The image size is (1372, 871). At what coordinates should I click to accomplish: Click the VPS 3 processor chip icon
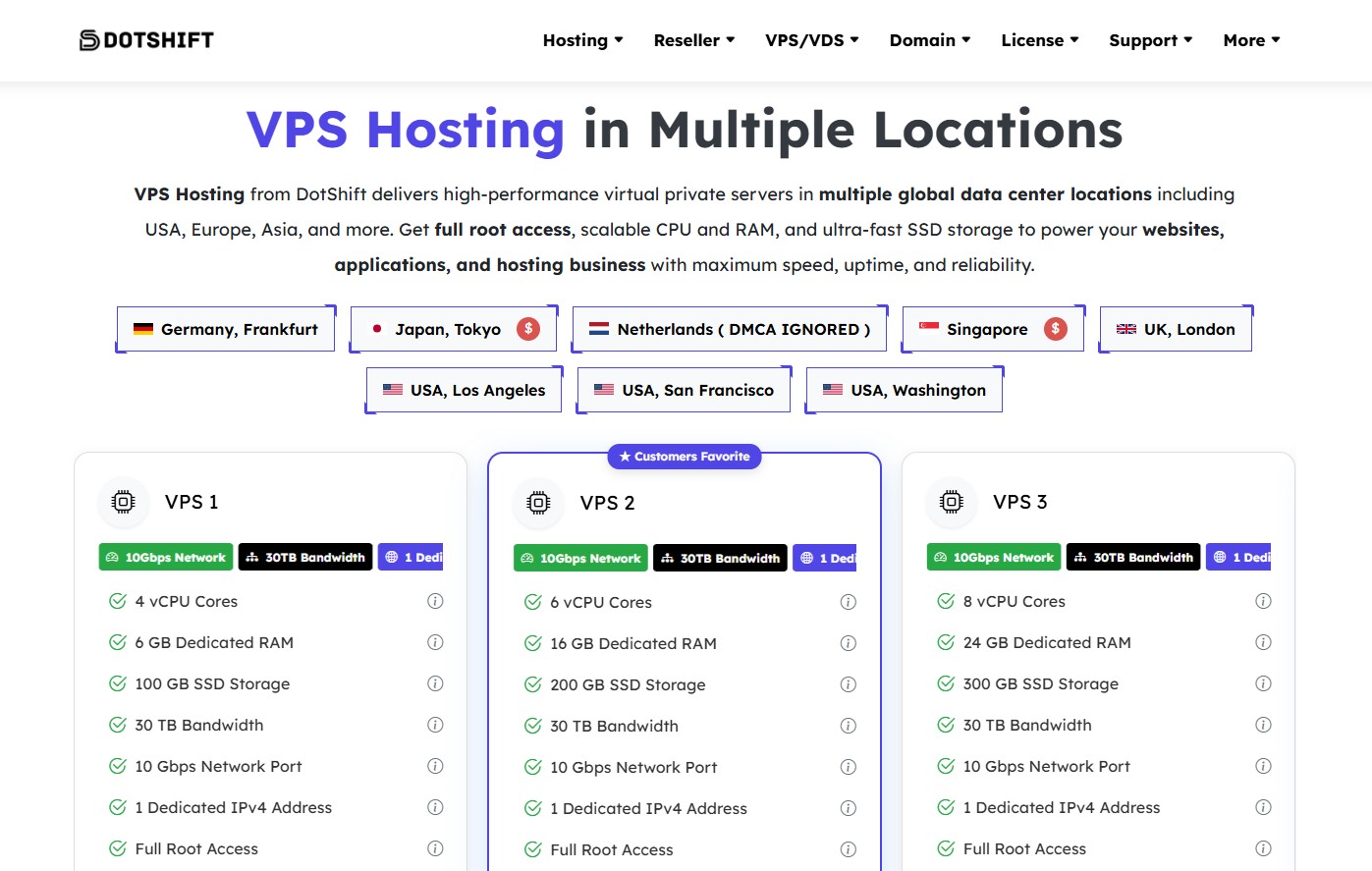point(952,502)
